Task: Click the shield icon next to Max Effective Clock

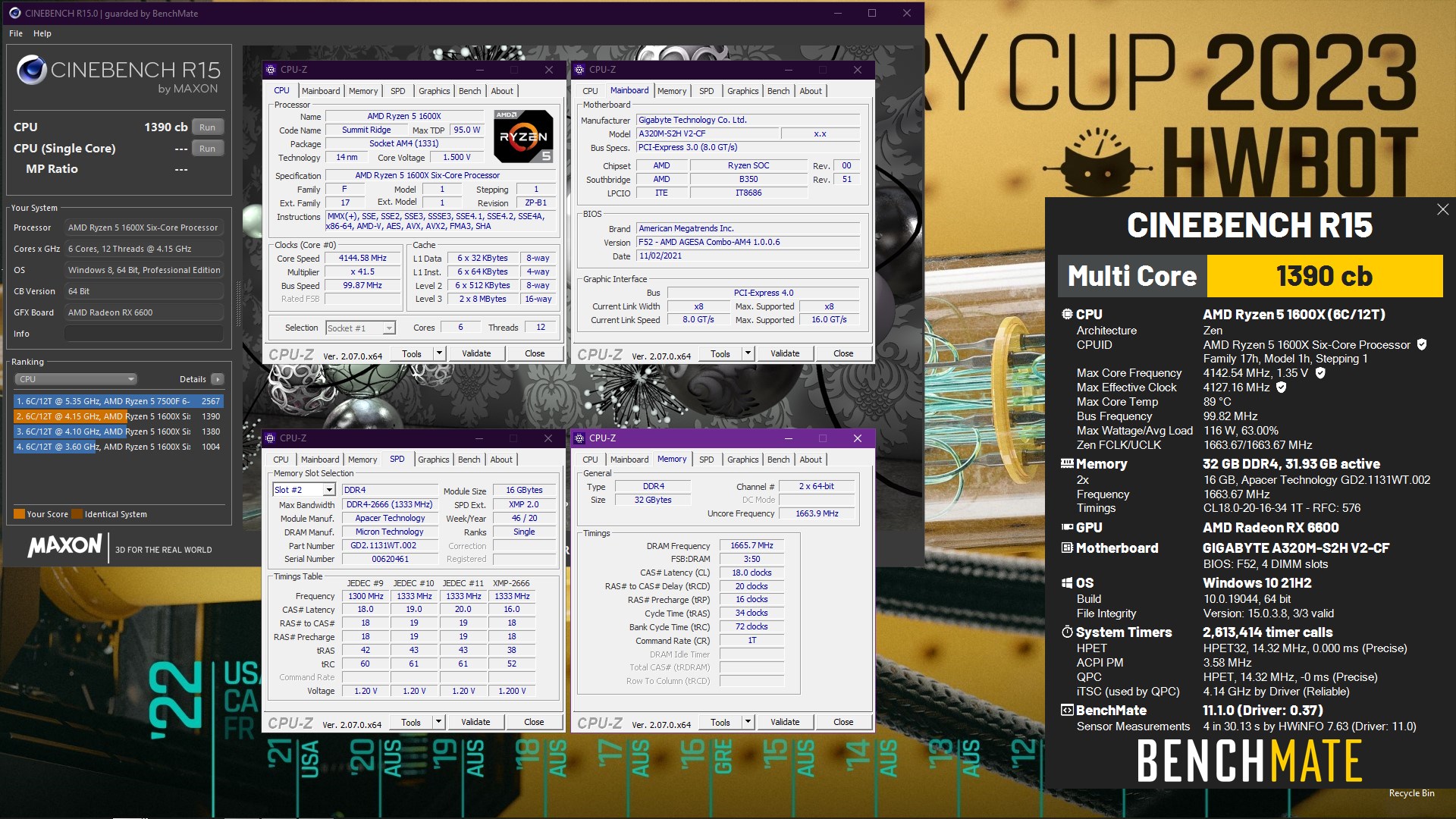Action: click(x=1282, y=388)
